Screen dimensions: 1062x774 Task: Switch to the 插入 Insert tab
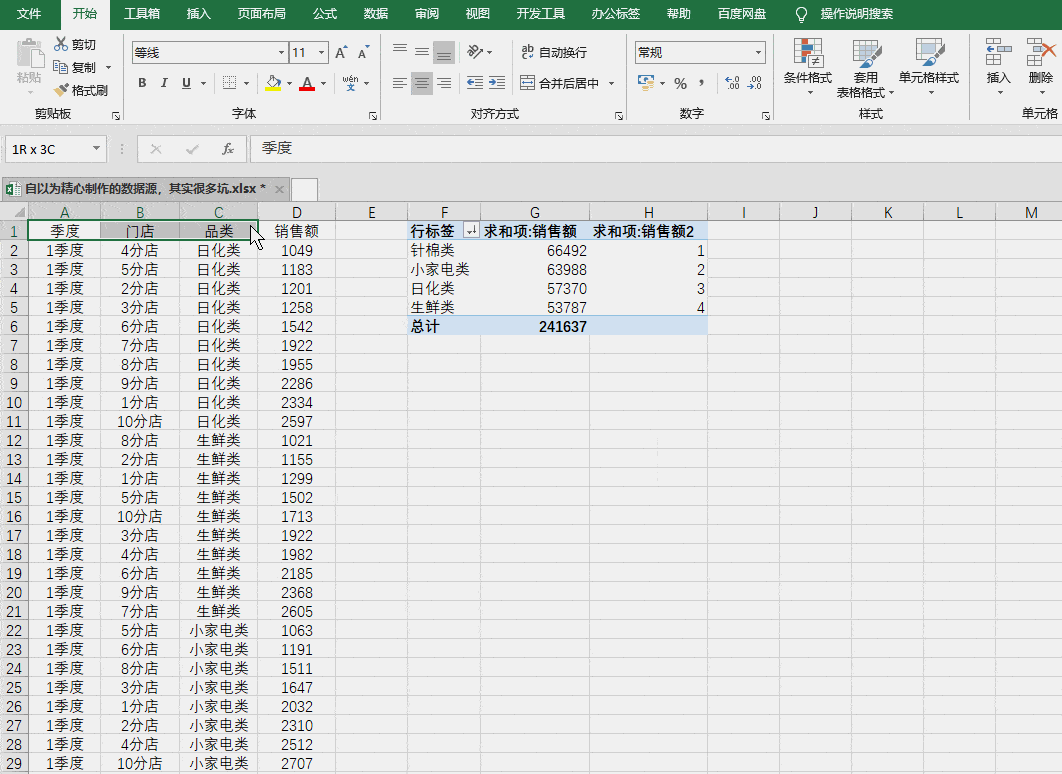tap(198, 14)
